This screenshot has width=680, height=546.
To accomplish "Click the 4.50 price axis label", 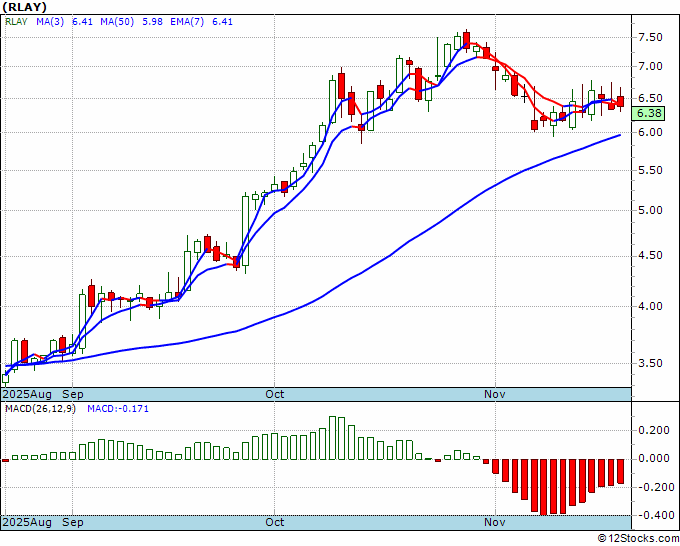I will click(x=650, y=255).
